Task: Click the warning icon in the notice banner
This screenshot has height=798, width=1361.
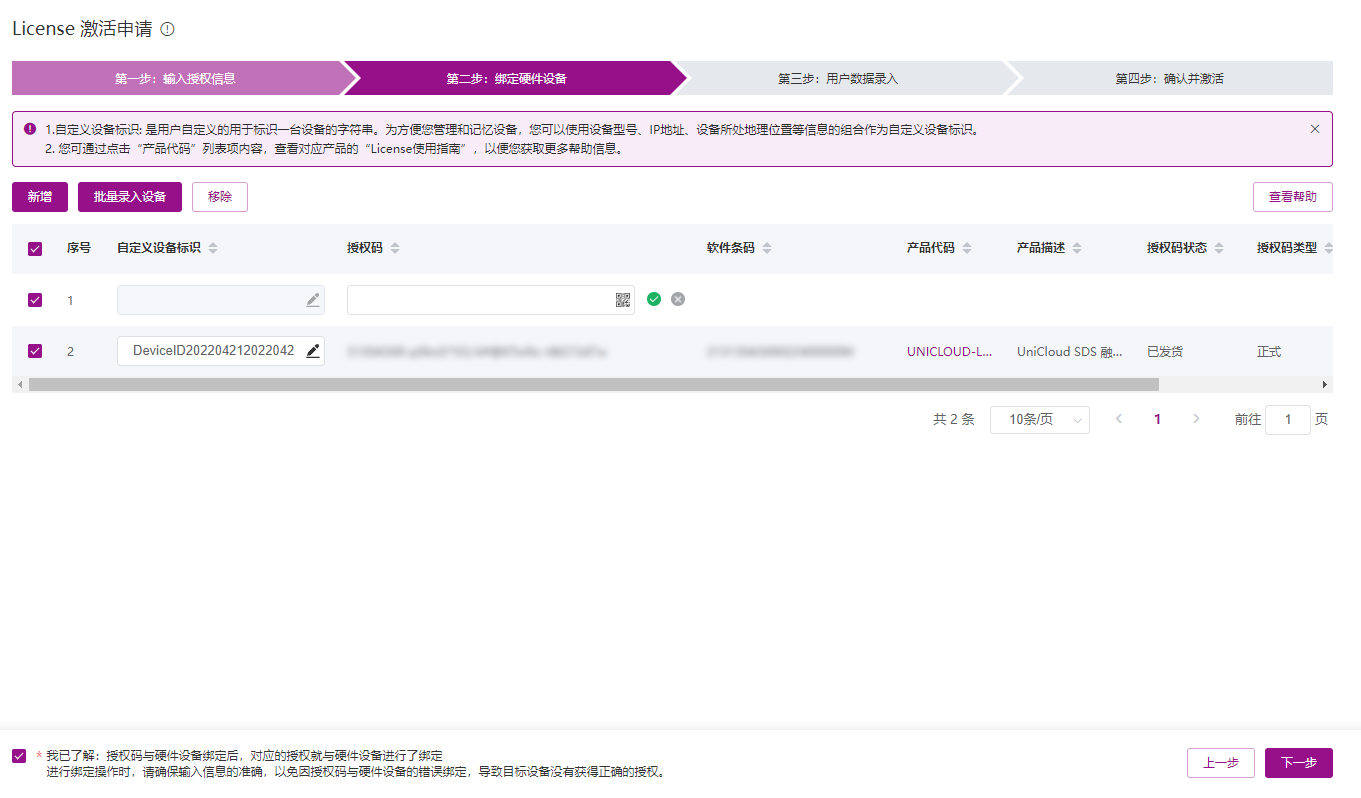Action: tap(30, 129)
